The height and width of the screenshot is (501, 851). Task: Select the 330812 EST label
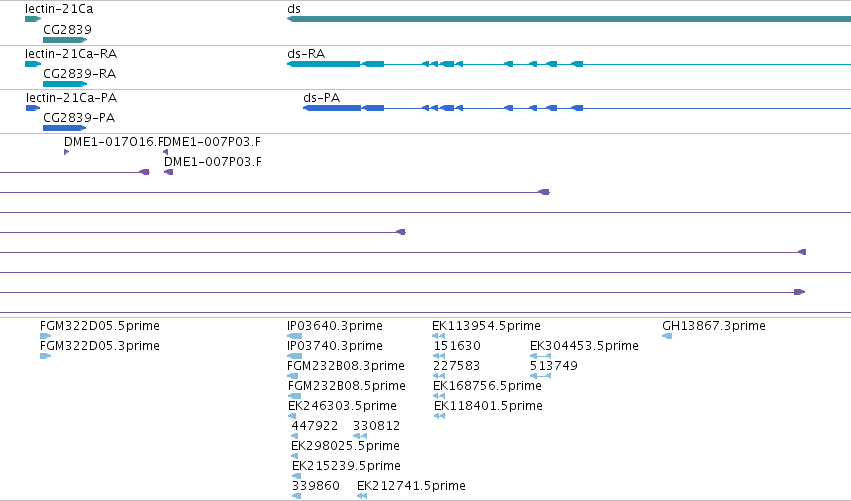click(x=377, y=426)
